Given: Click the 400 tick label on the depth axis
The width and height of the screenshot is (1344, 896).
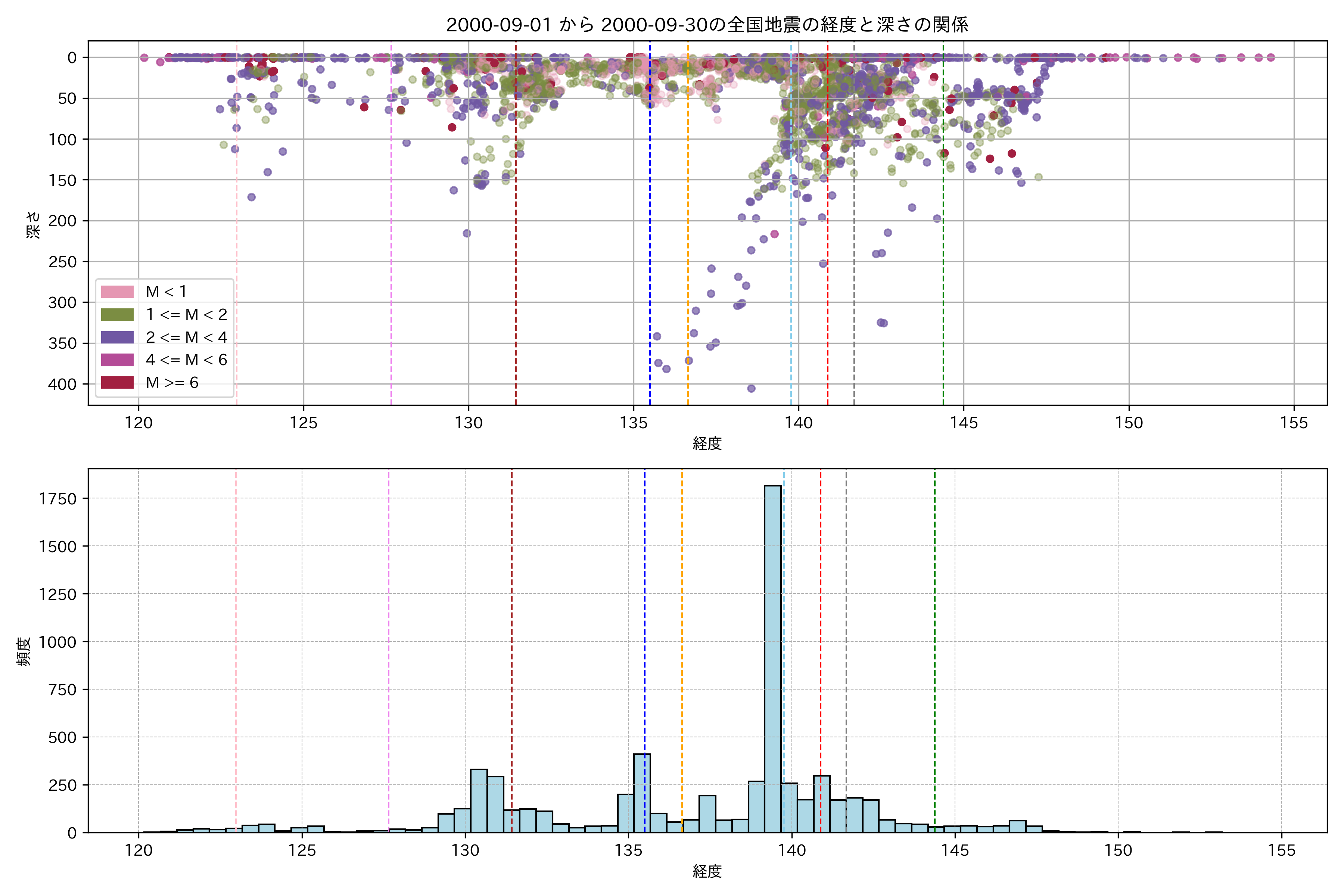Looking at the screenshot, I should click(62, 385).
